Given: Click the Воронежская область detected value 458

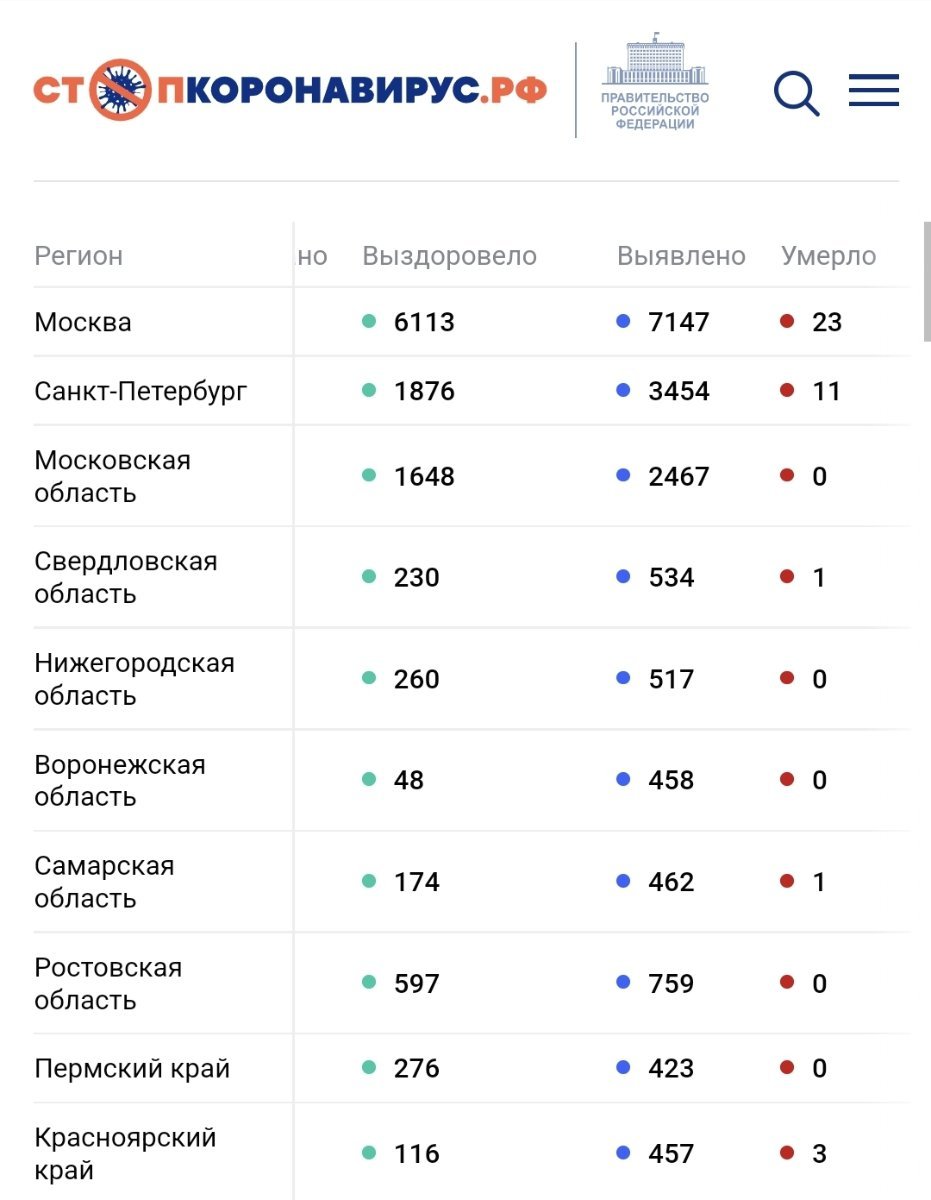Looking at the screenshot, I should click(671, 780).
